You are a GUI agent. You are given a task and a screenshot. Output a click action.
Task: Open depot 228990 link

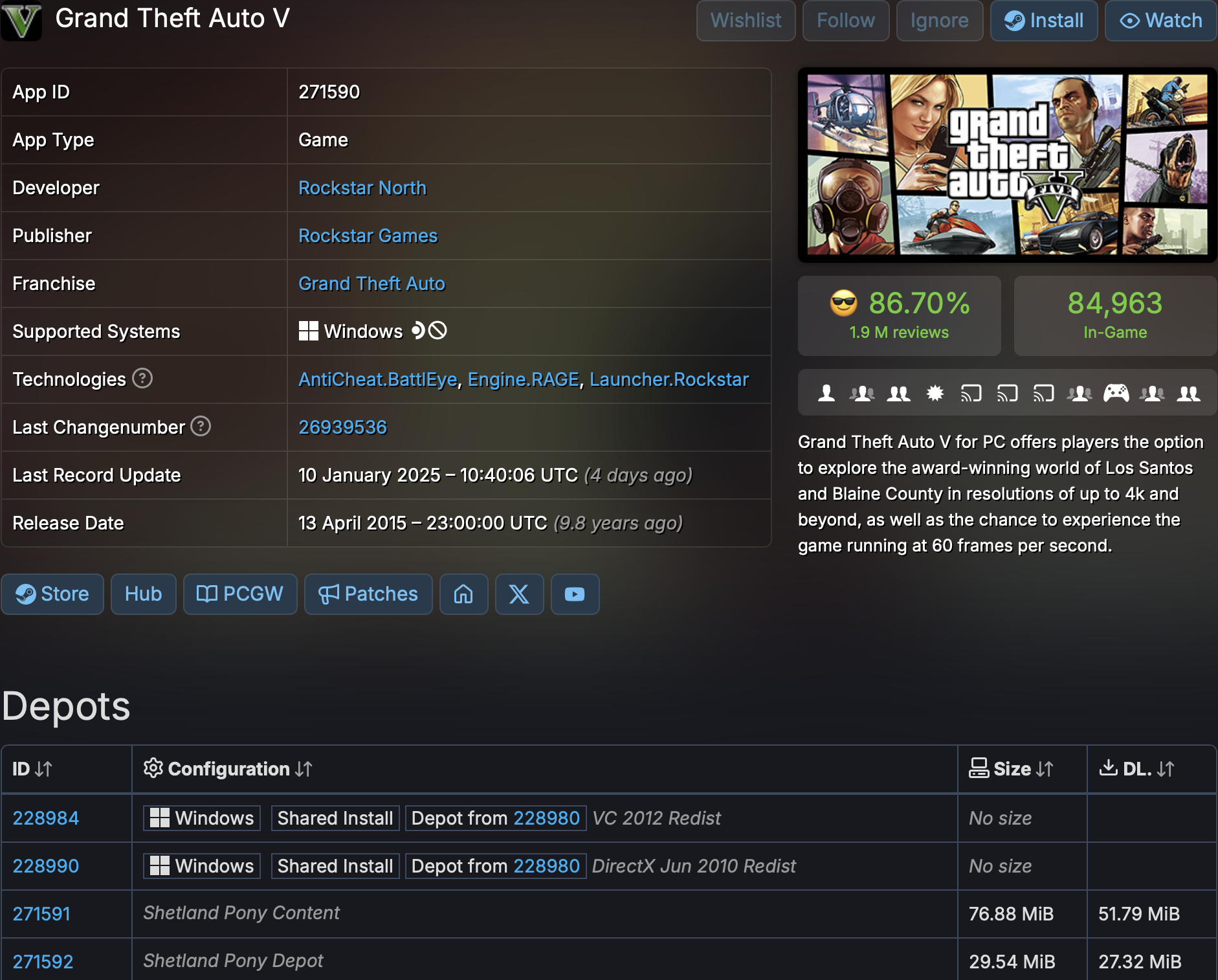[x=46, y=866]
